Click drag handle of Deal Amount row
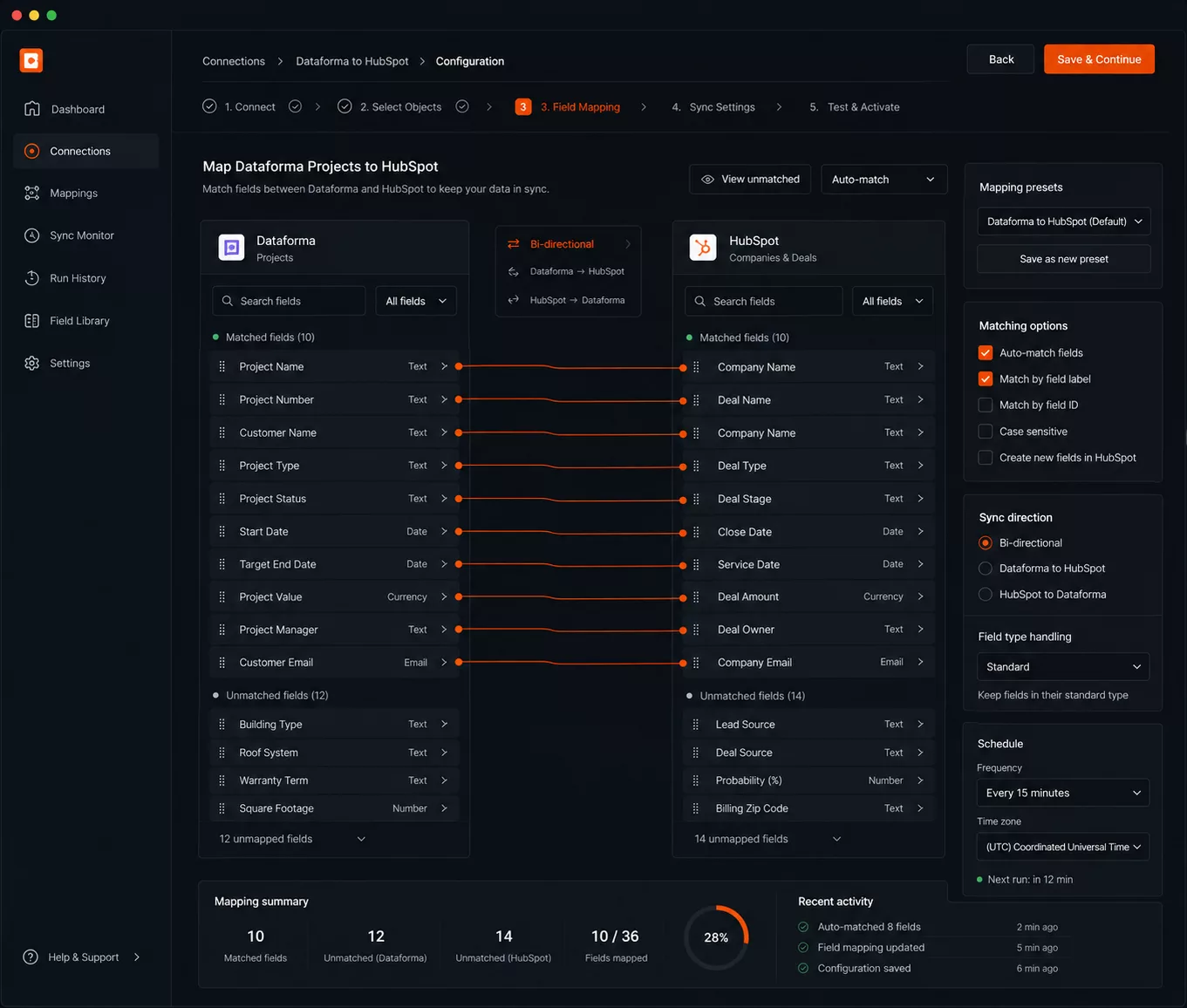The height and width of the screenshot is (1008, 1187). coord(696,597)
